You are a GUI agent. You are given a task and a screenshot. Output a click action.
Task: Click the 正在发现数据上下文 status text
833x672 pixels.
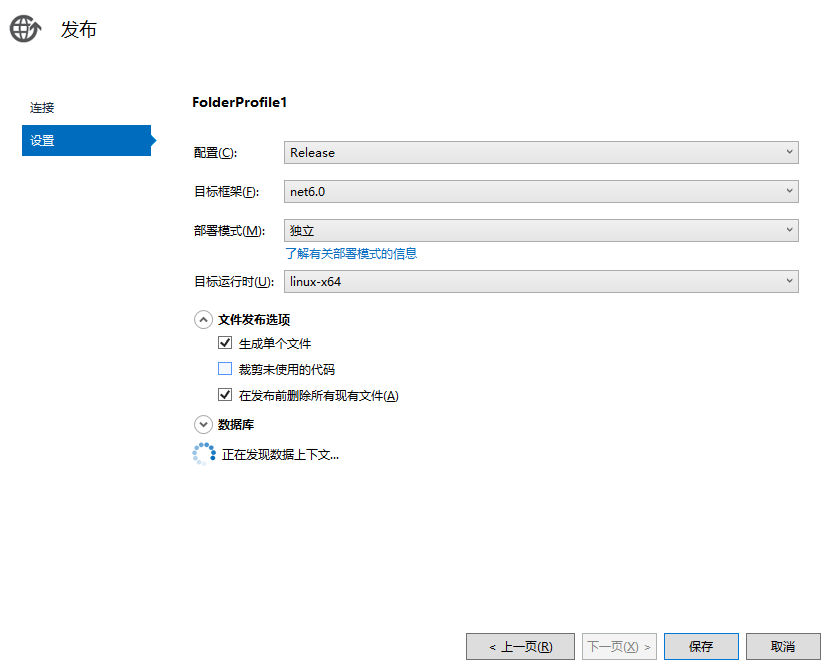coord(280,455)
